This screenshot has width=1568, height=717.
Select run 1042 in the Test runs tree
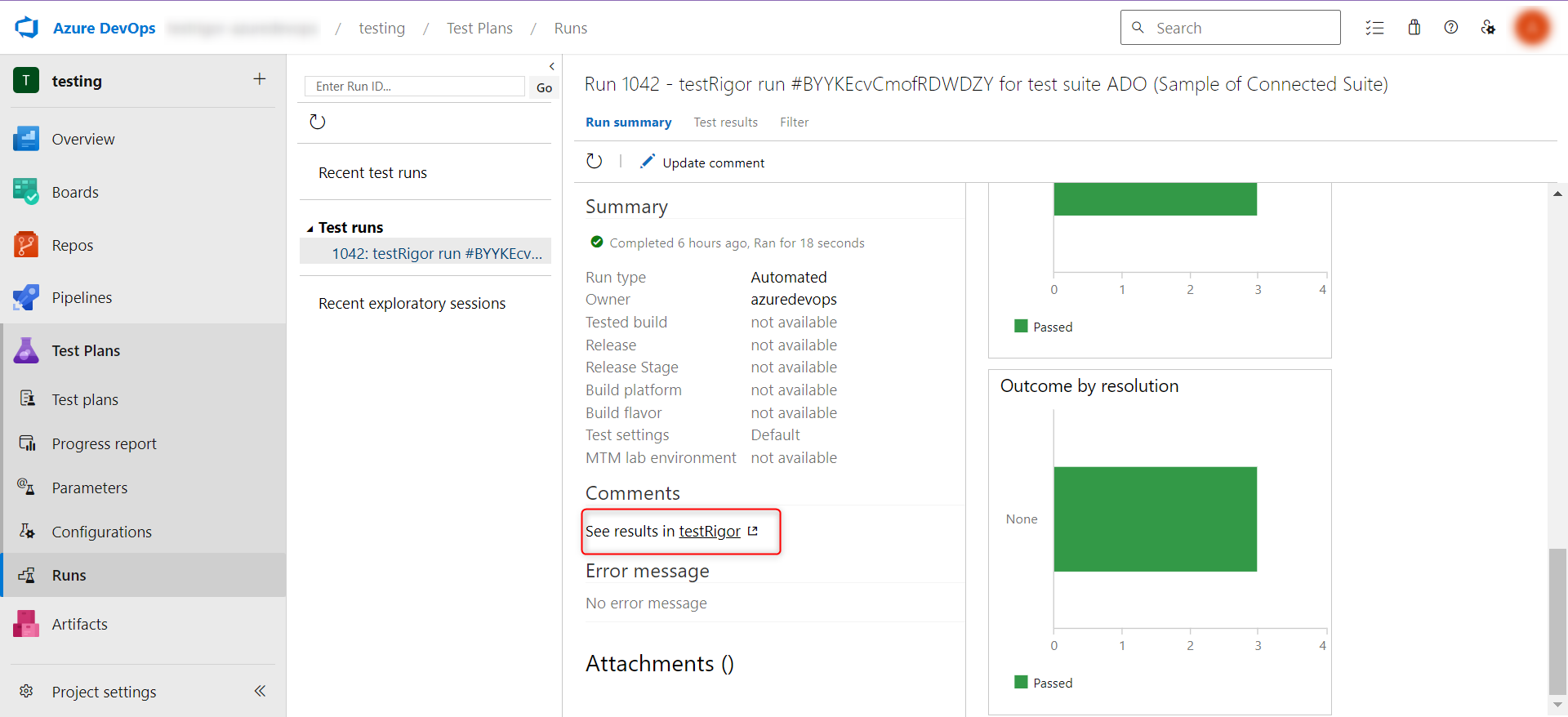pos(436,254)
